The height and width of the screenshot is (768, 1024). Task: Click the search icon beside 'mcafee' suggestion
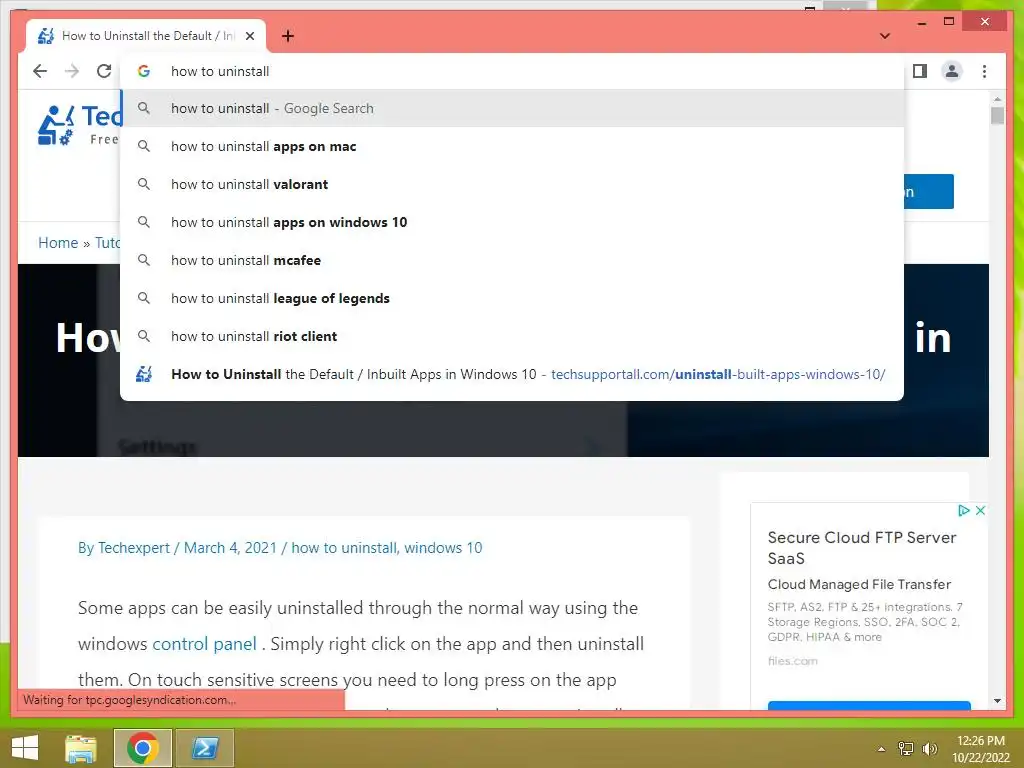click(144, 260)
